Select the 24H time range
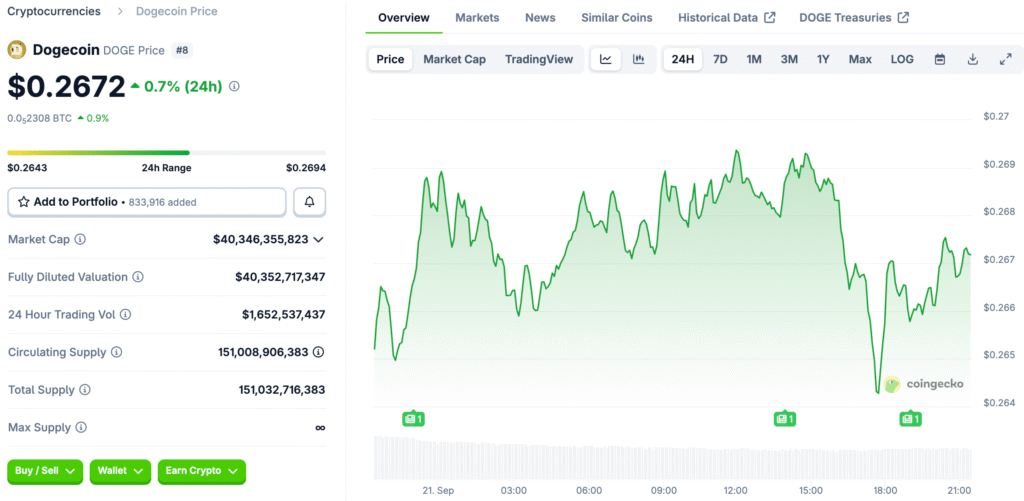Viewport: 1024px width, 501px height. [x=682, y=59]
